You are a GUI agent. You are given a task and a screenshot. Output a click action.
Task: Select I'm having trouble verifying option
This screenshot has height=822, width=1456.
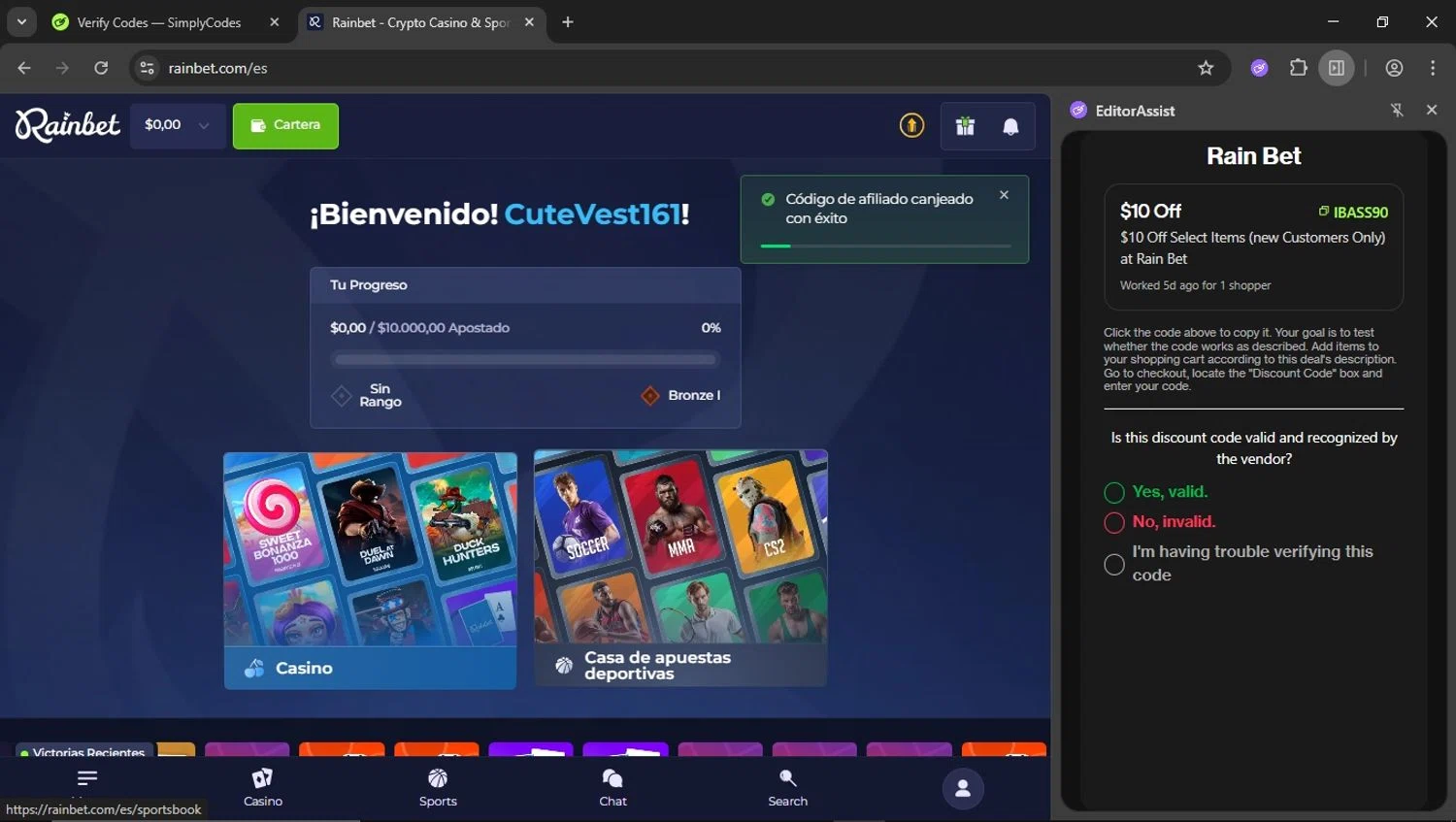point(1114,564)
